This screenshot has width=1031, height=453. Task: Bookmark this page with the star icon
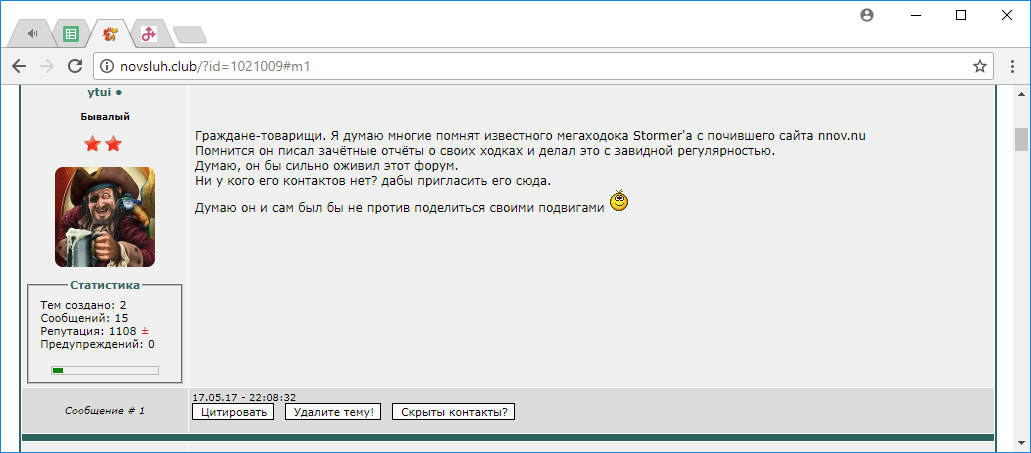coord(979,66)
